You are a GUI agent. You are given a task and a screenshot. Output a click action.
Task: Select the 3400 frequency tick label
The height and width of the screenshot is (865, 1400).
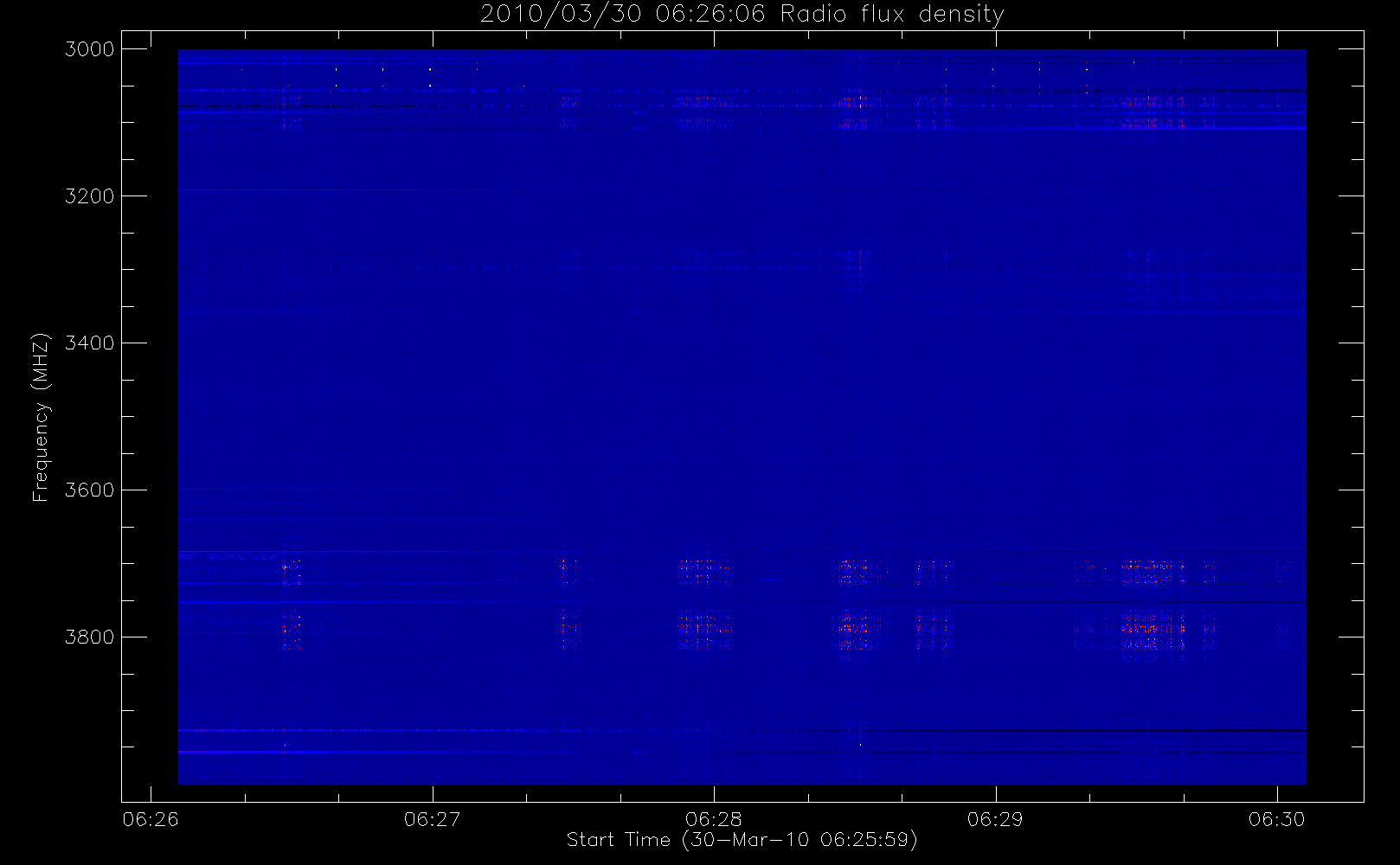click(90, 343)
